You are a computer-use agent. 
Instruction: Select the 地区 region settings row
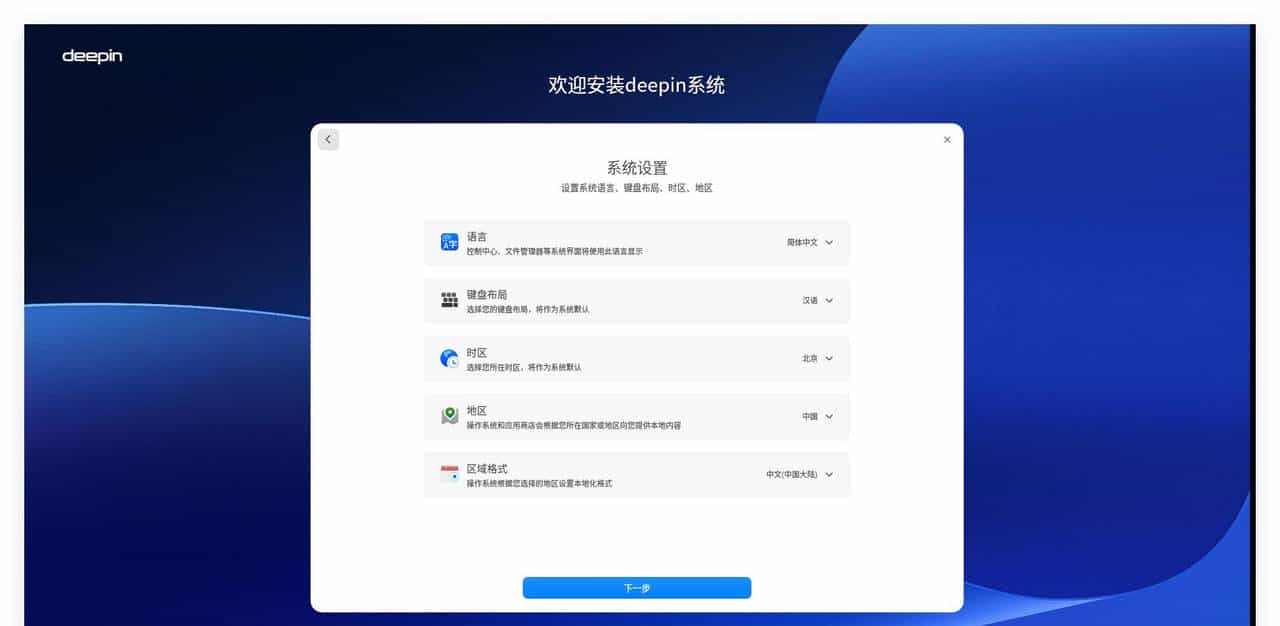click(637, 417)
